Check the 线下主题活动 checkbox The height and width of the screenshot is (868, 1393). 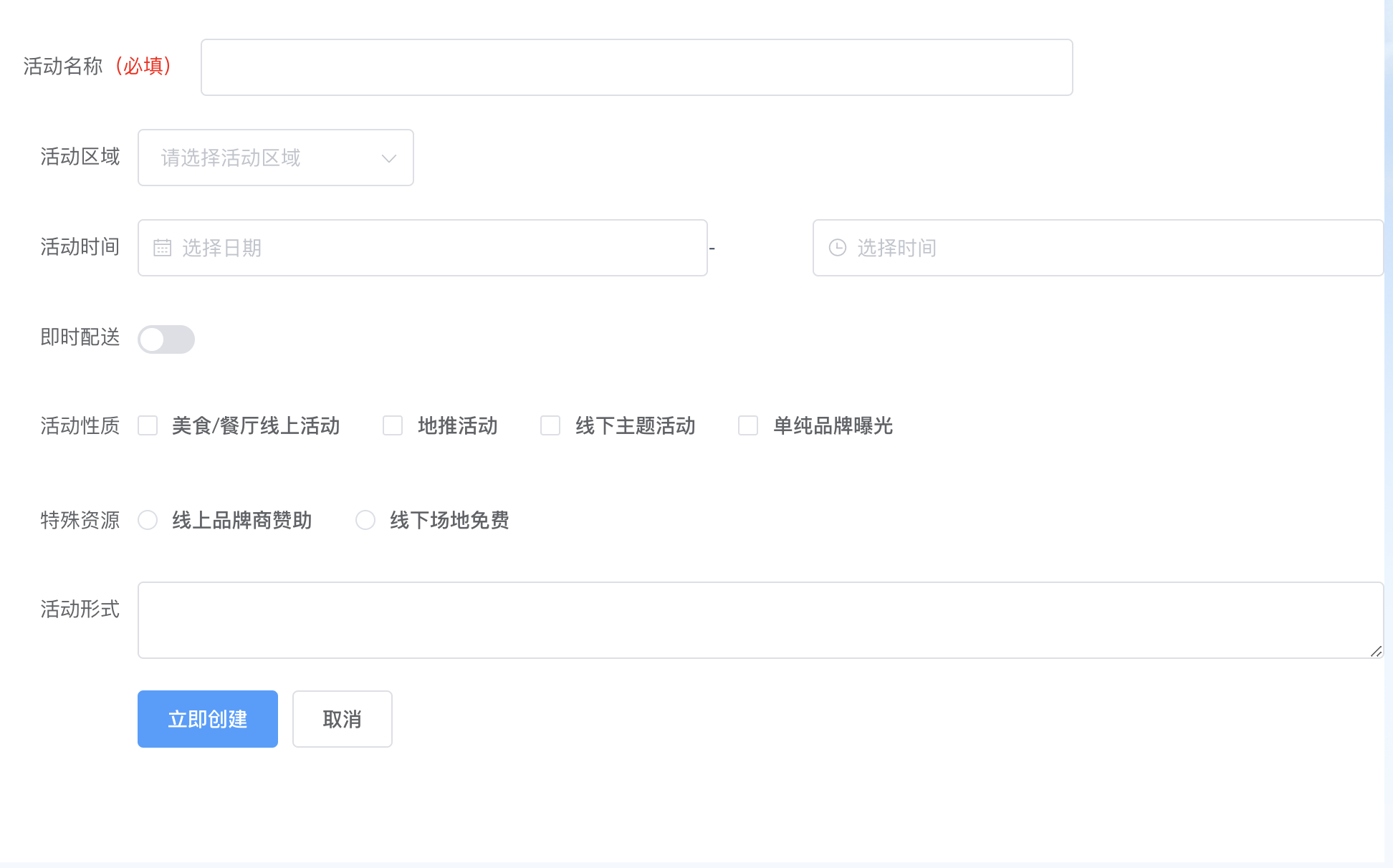(x=550, y=425)
